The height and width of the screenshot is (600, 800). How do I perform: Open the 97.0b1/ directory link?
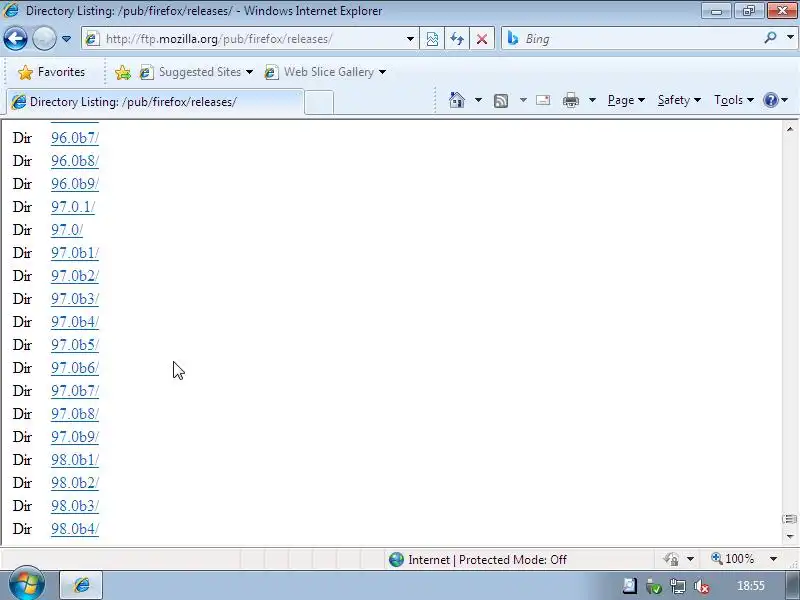(x=74, y=253)
